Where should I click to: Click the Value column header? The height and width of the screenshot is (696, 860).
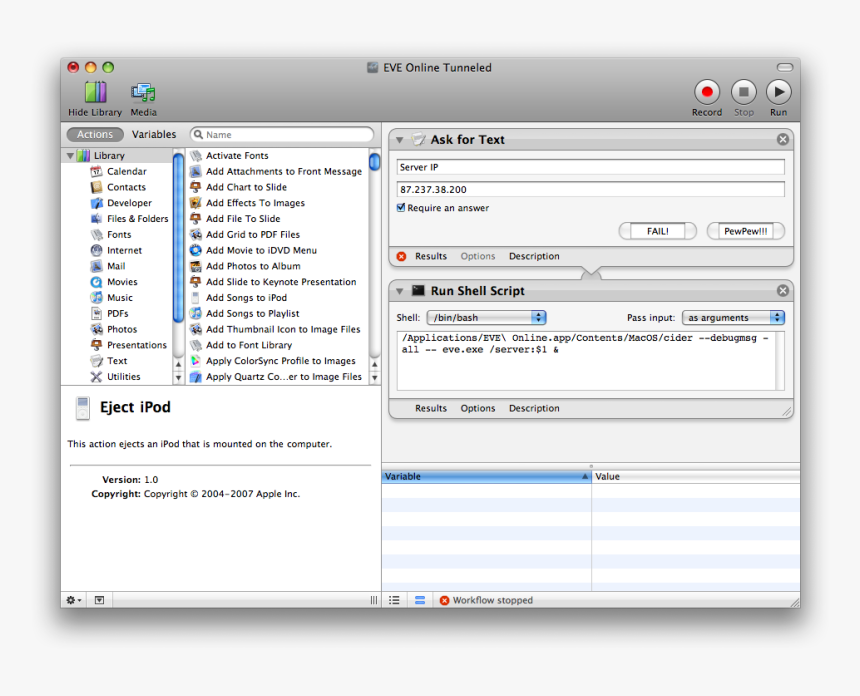click(x=695, y=477)
